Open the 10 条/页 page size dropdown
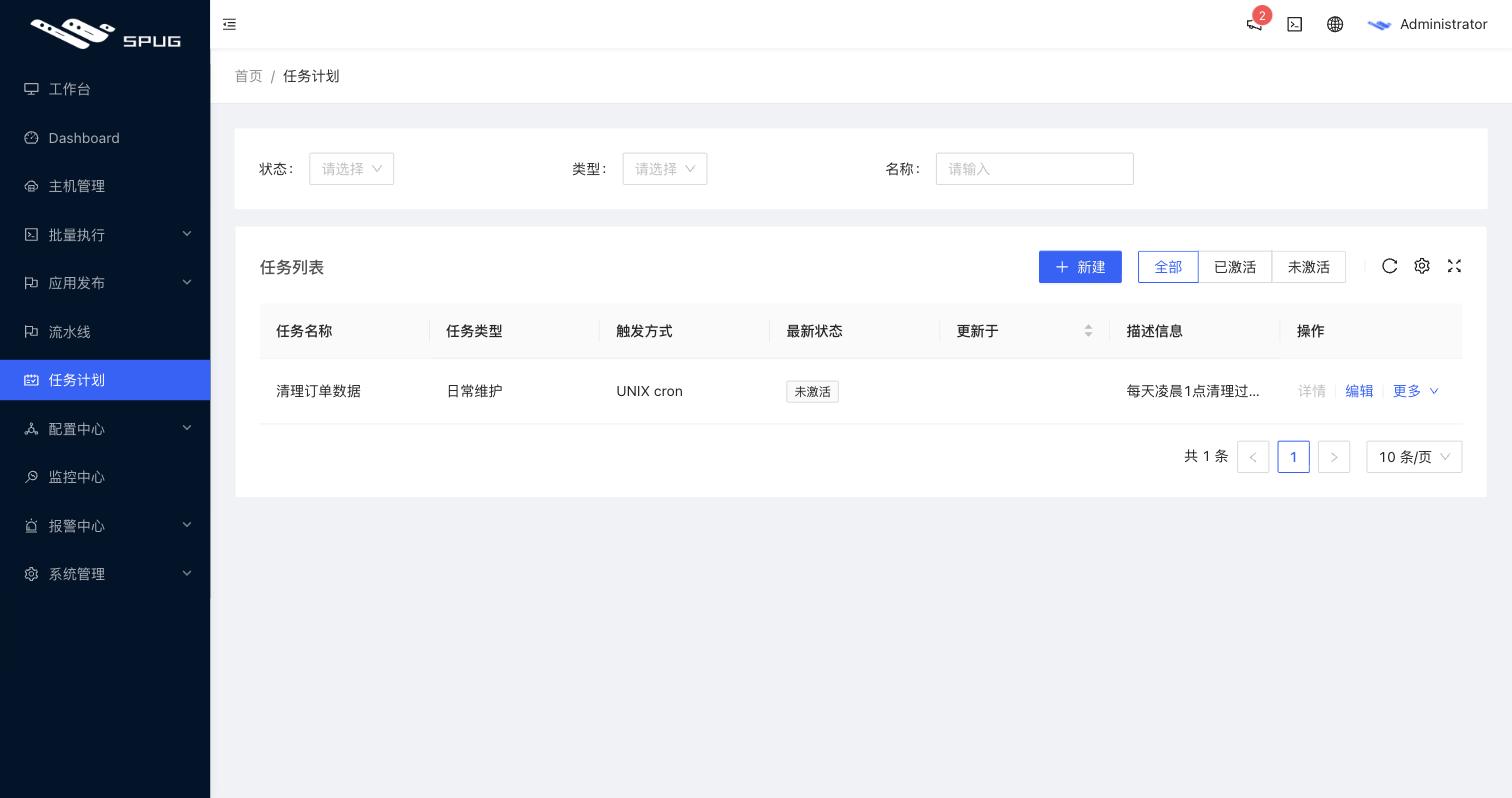The image size is (1512, 798). 1414,457
